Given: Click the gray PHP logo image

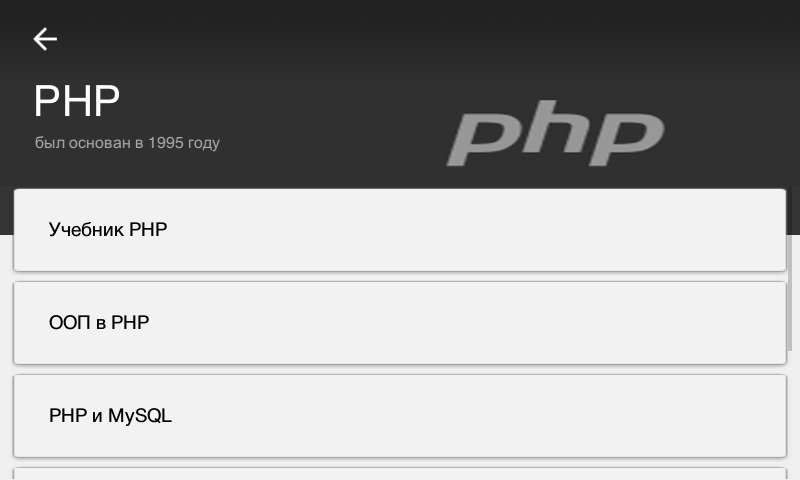Looking at the screenshot, I should click(554, 138).
